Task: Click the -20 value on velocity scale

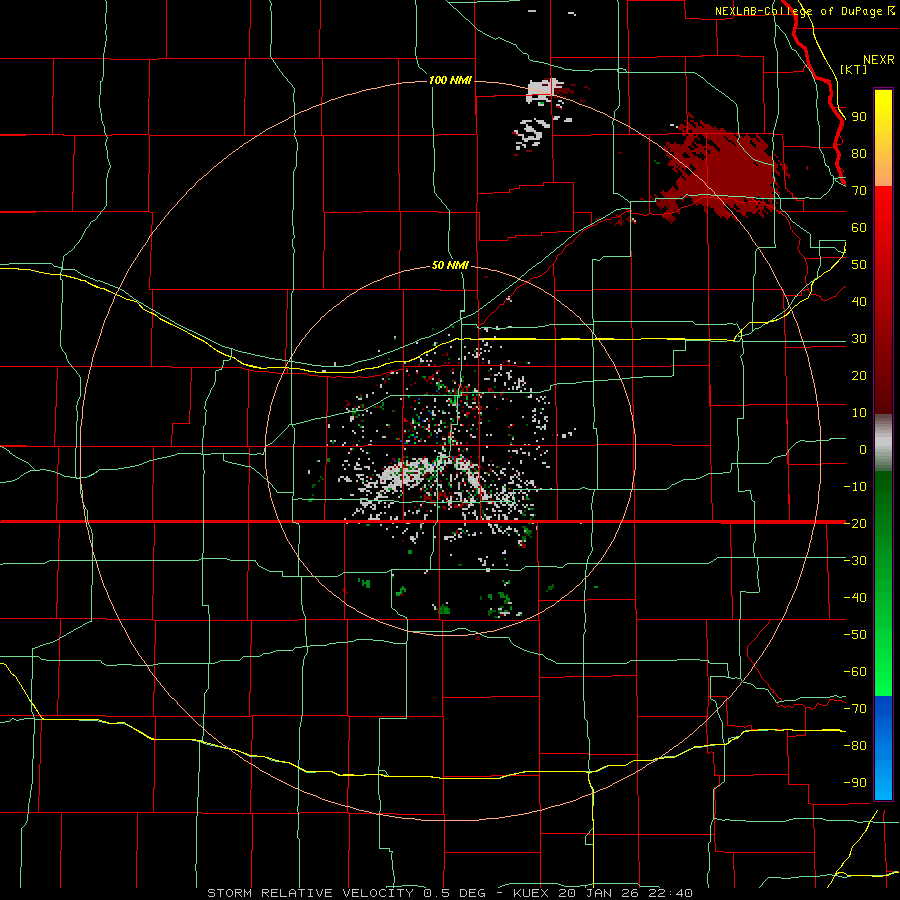Action: (855, 524)
